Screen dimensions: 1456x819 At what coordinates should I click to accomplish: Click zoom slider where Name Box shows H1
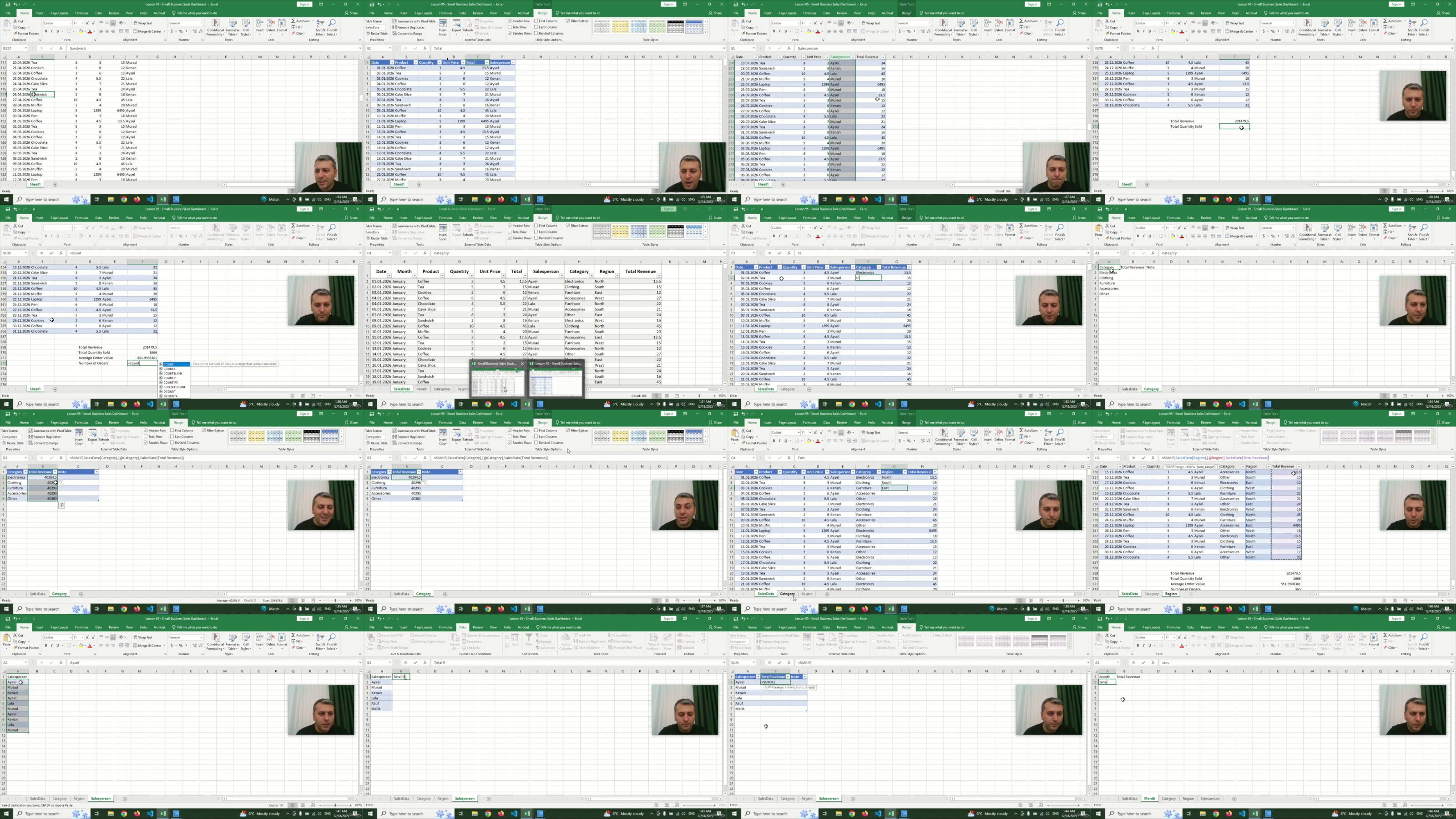(700, 396)
